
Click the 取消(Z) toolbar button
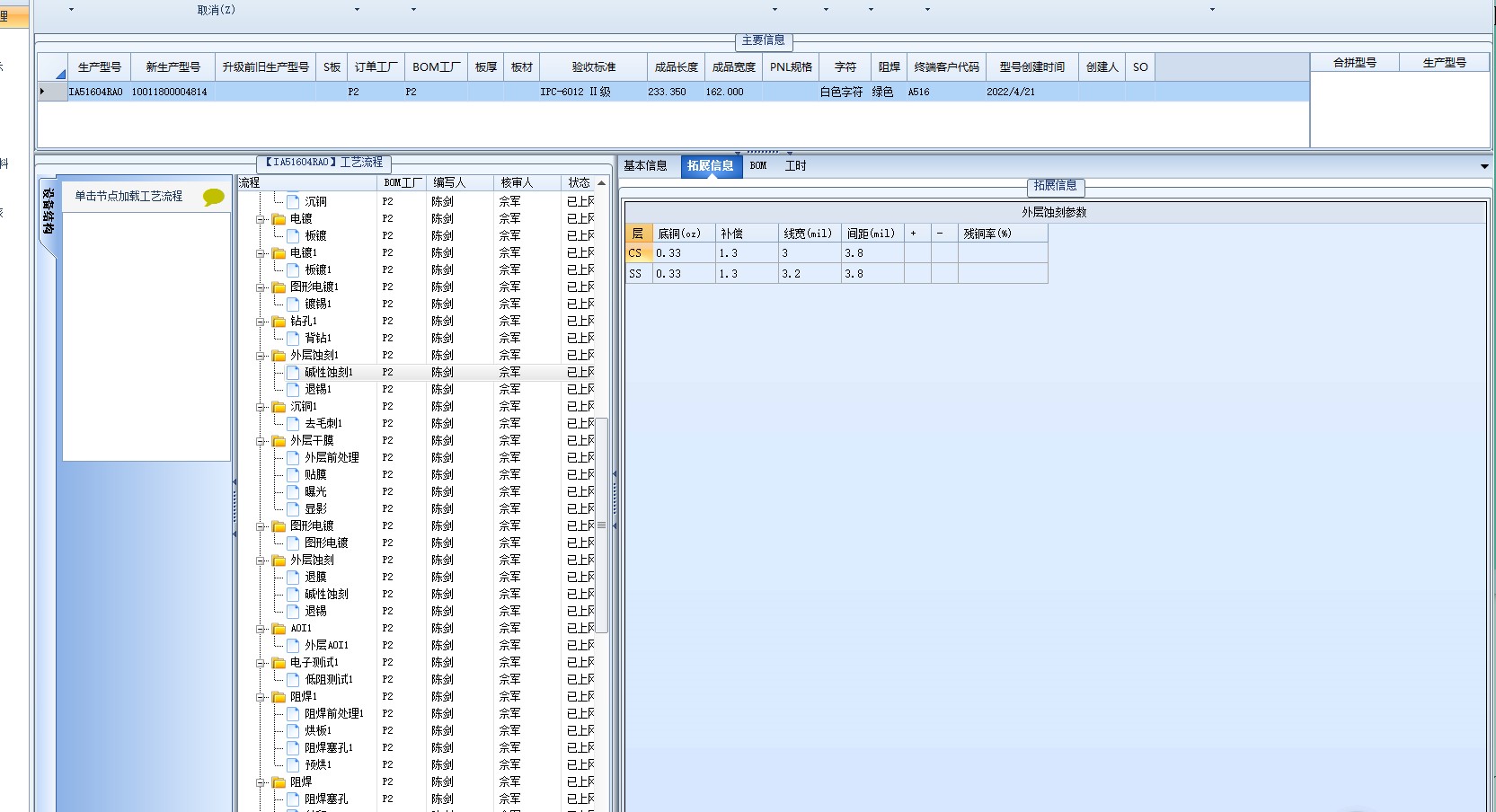pos(216,10)
